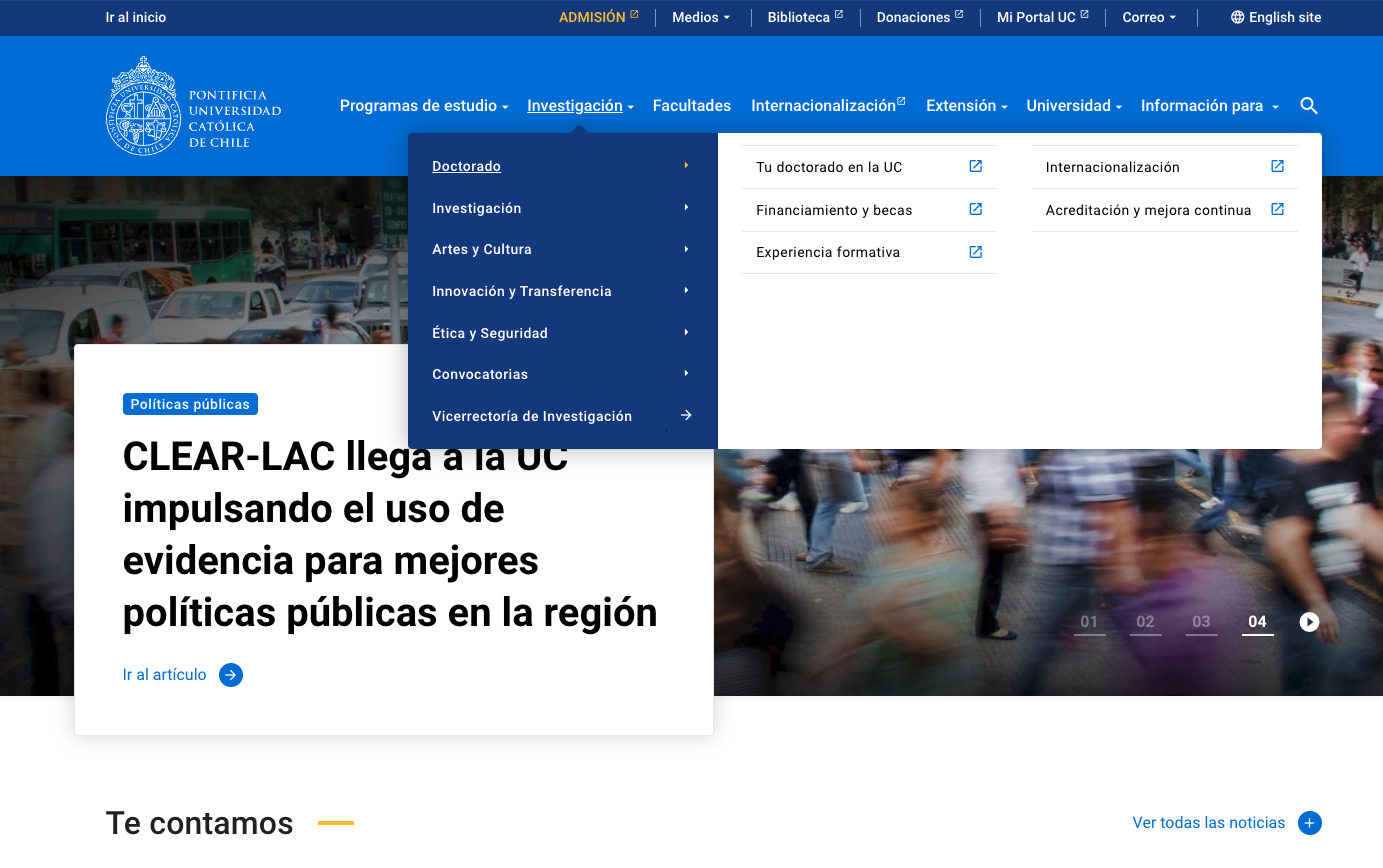Screen dimensions: 1383x868
Task: Go to Vicerrectoría de Investigación
Action: tap(562, 416)
